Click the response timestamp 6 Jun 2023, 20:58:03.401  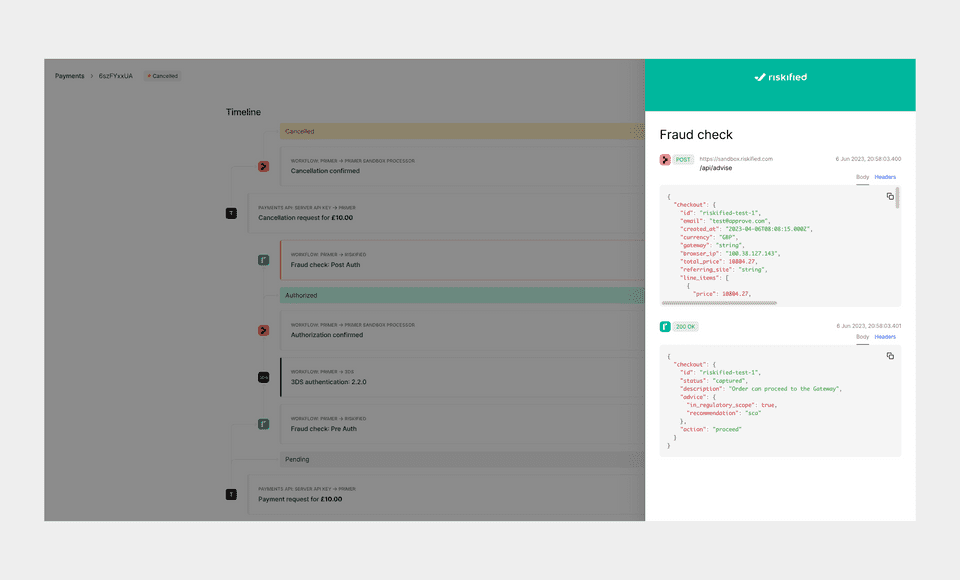pyautogui.click(x=868, y=326)
